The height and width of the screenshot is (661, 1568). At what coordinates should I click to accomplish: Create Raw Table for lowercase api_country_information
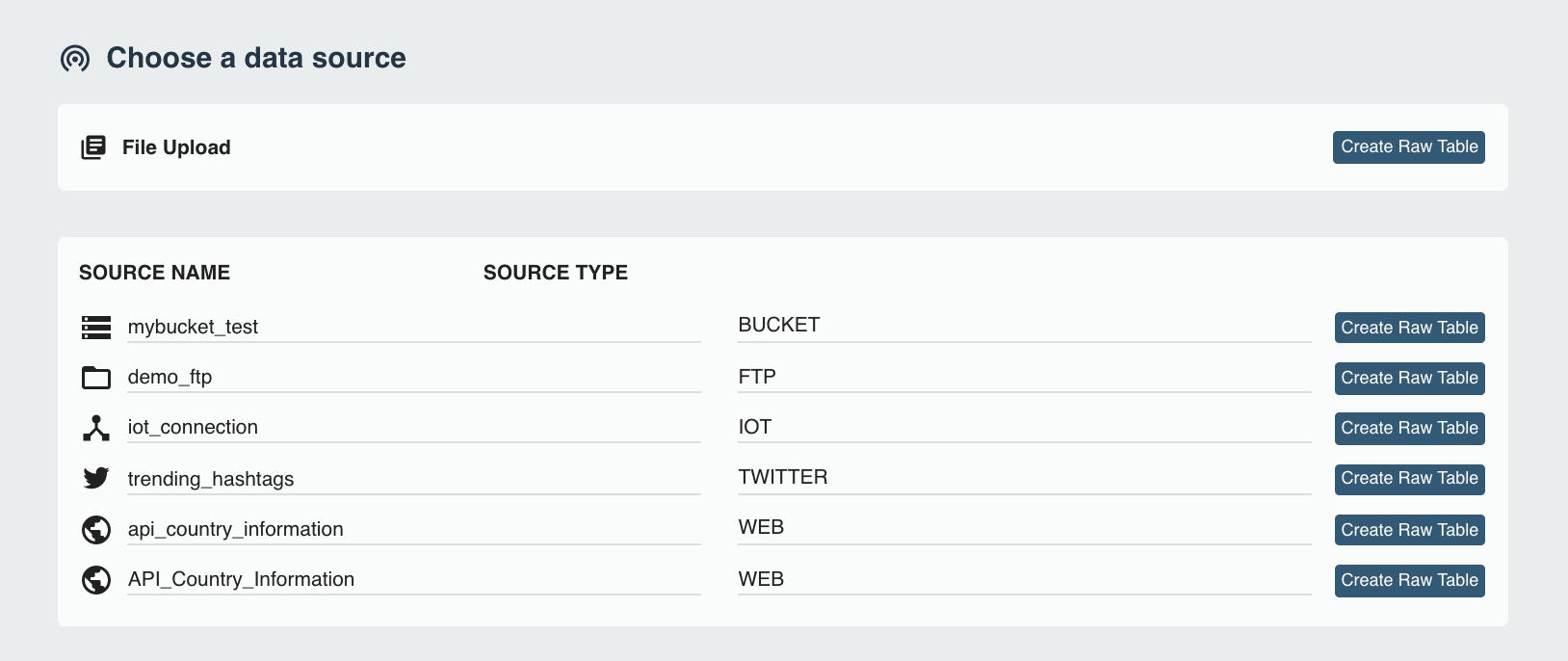tap(1409, 530)
